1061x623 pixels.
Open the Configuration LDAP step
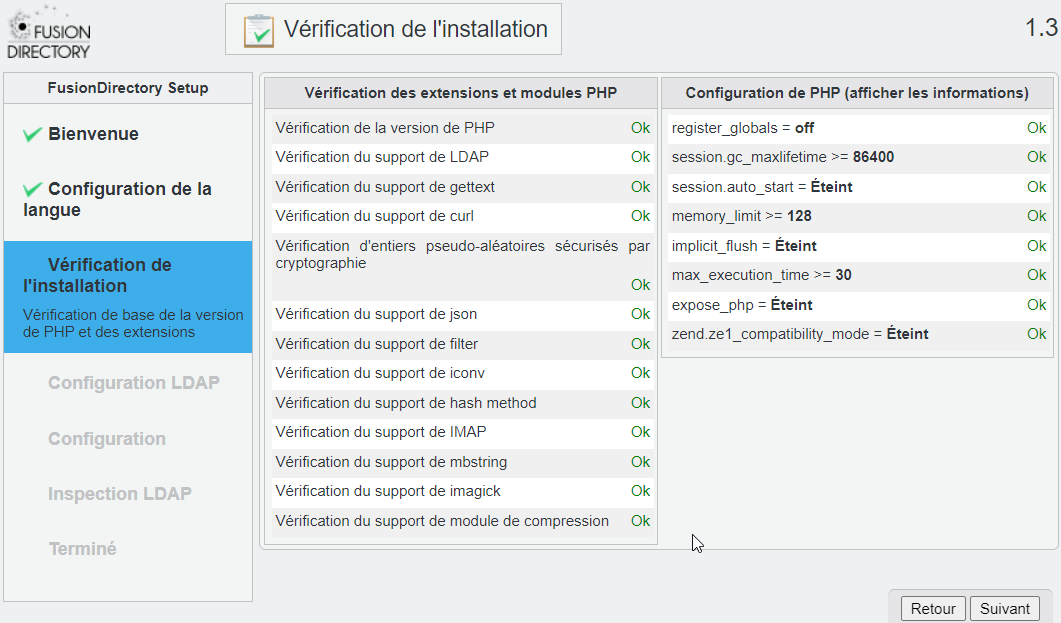point(134,383)
